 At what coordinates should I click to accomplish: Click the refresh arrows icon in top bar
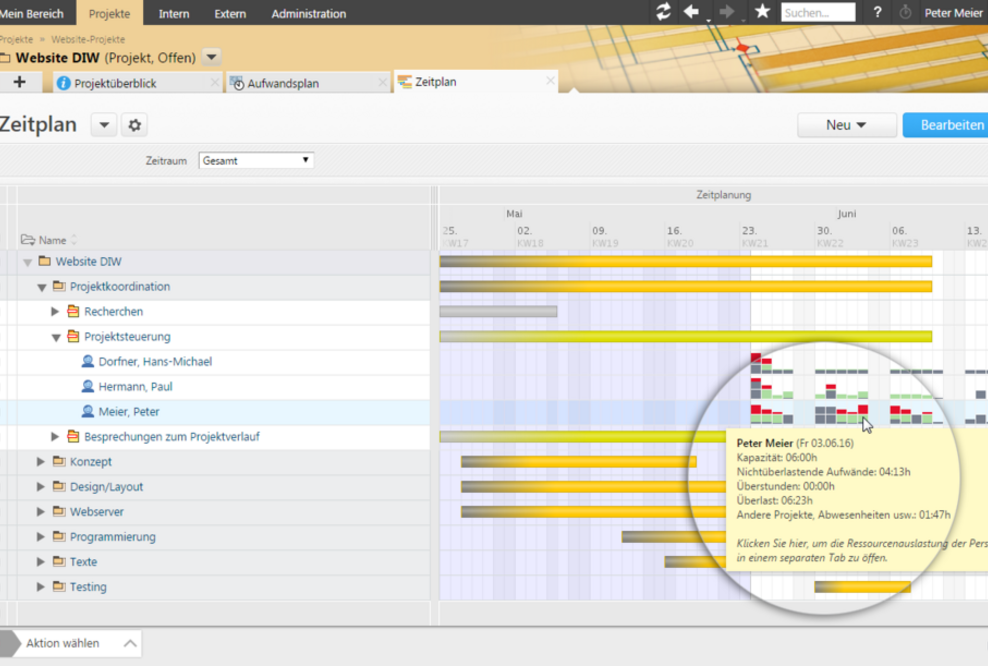(x=663, y=12)
